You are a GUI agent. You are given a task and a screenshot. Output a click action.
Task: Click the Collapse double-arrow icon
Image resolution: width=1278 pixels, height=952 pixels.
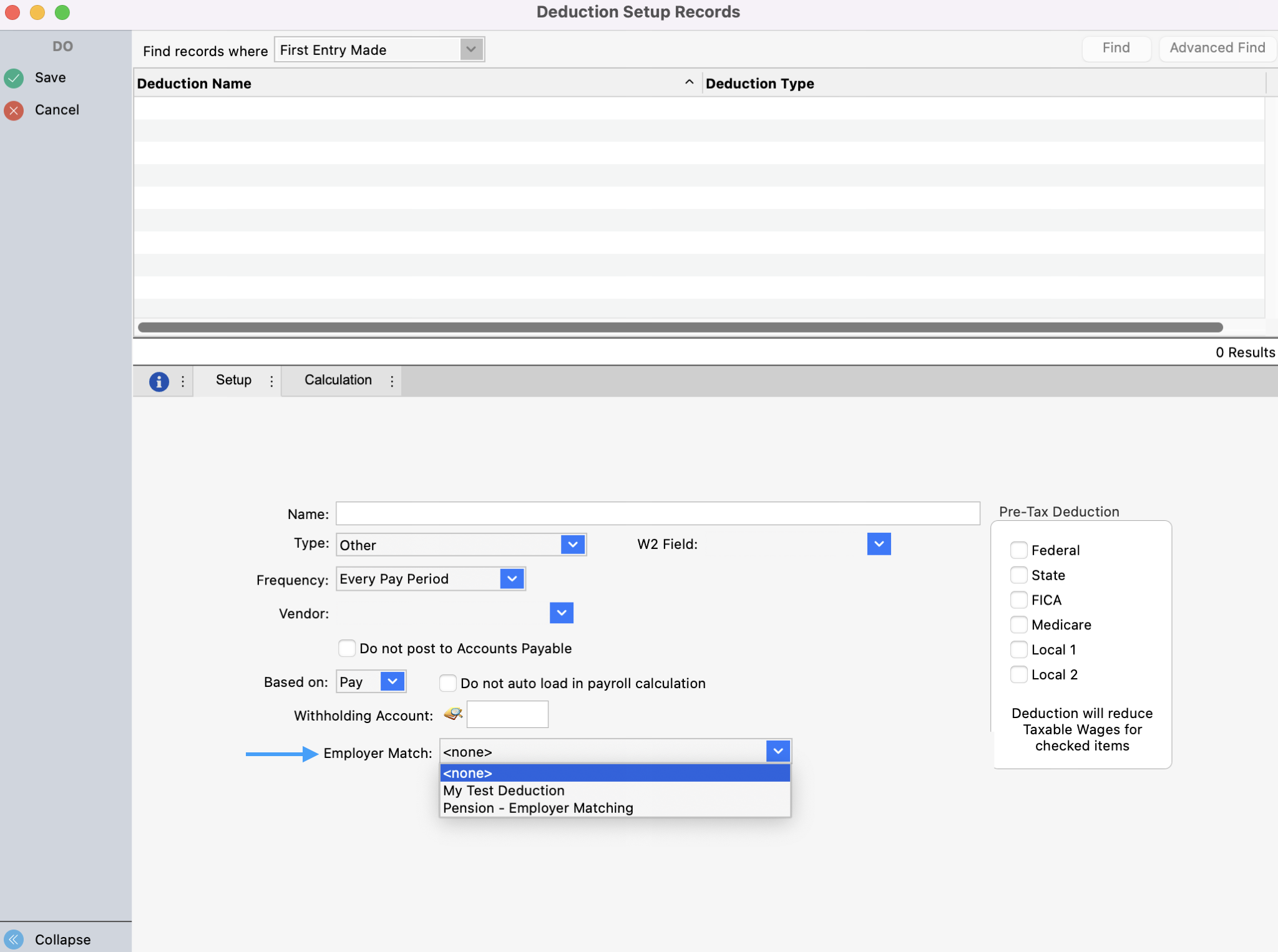(14, 939)
